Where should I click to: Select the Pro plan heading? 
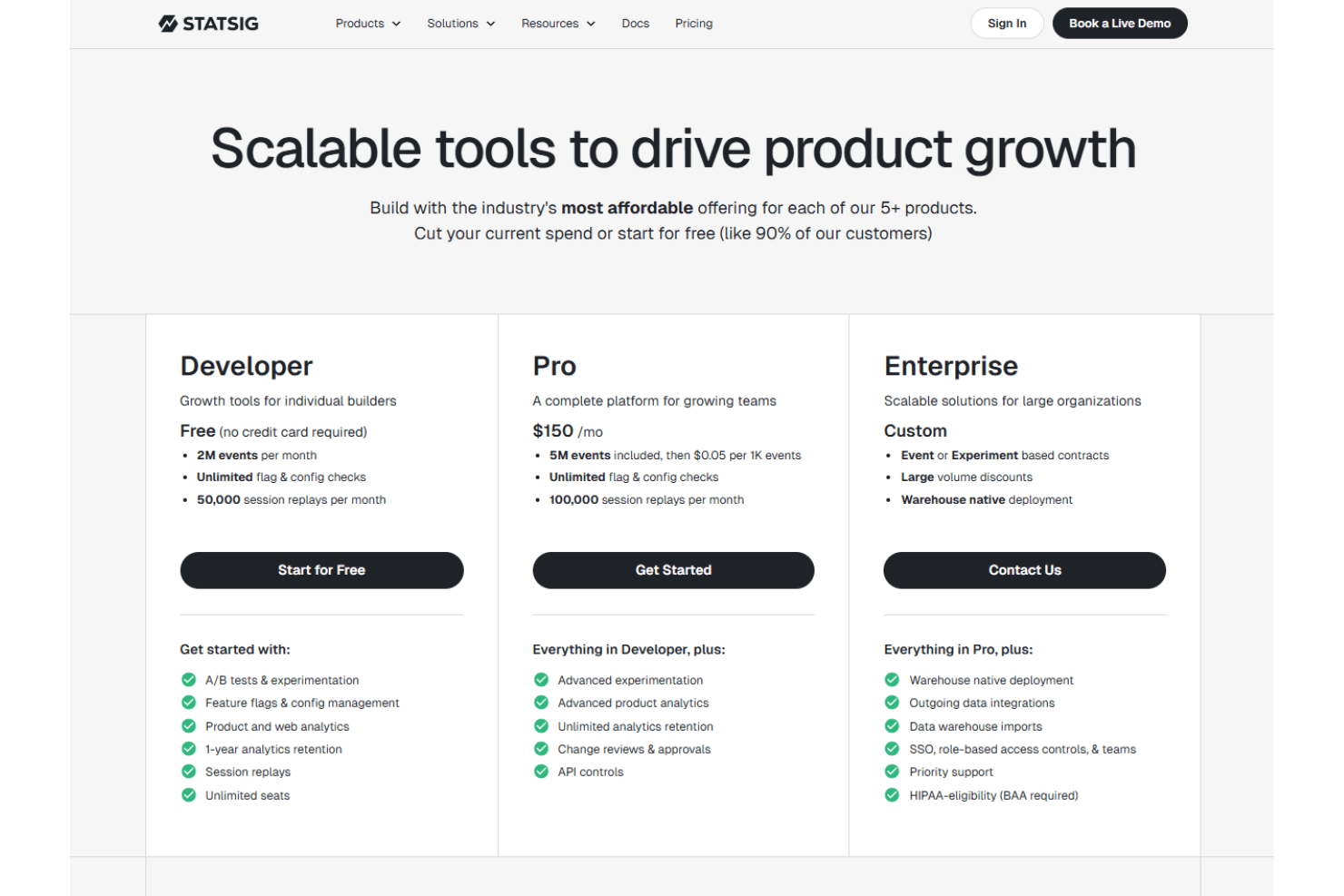pyautogui.click(x=554, y=366)
